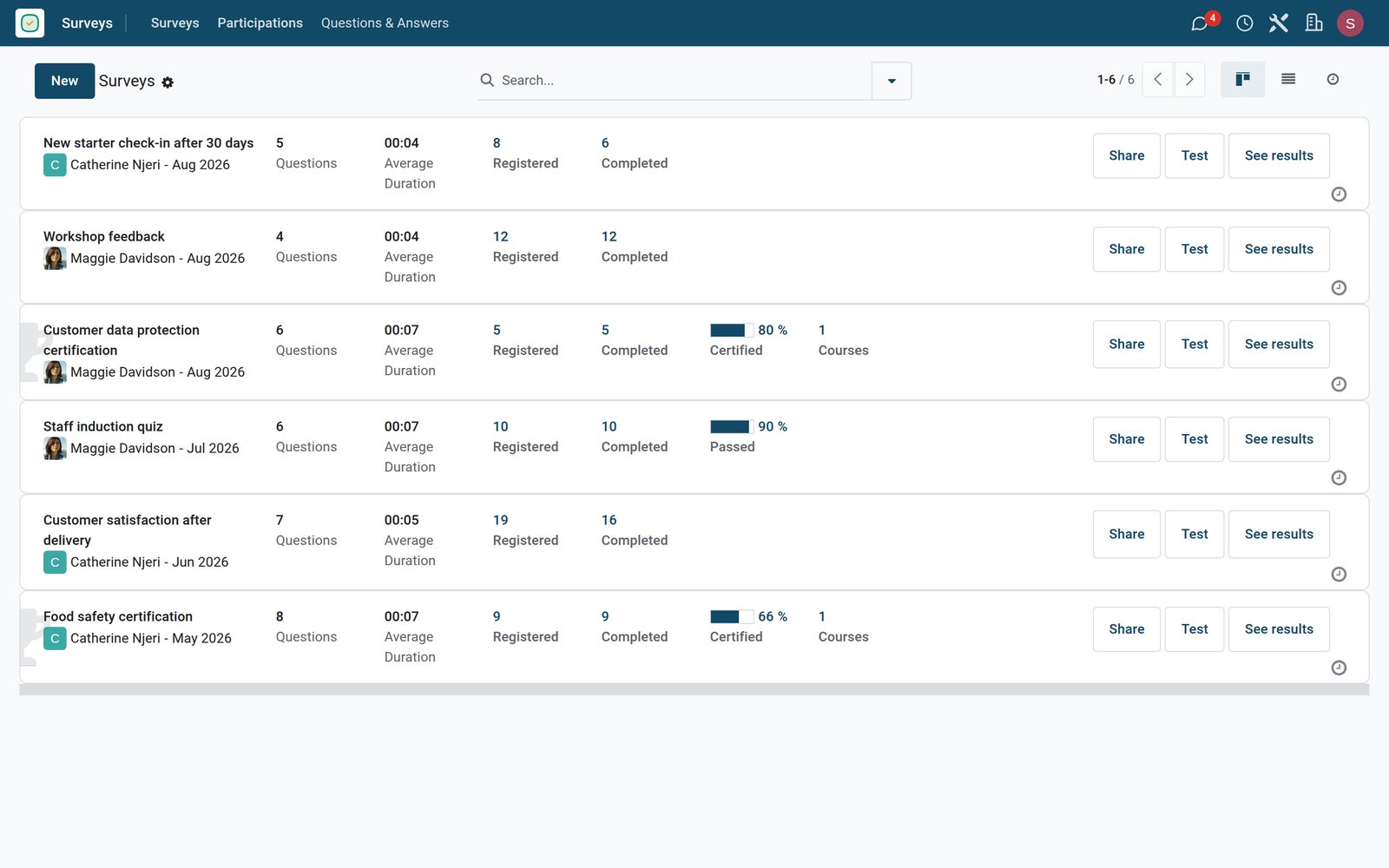Viewport: 1389px width, 868px height.
Task: See results of Food safety certification
Action: click(x=1279, y=629)
